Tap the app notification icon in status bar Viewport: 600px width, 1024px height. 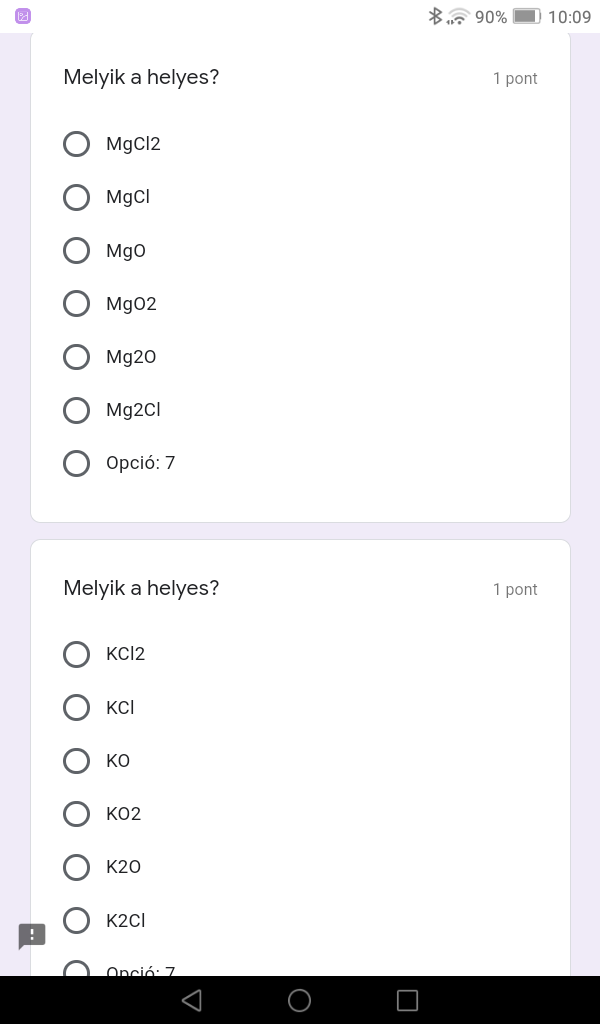tap(23, 16)
